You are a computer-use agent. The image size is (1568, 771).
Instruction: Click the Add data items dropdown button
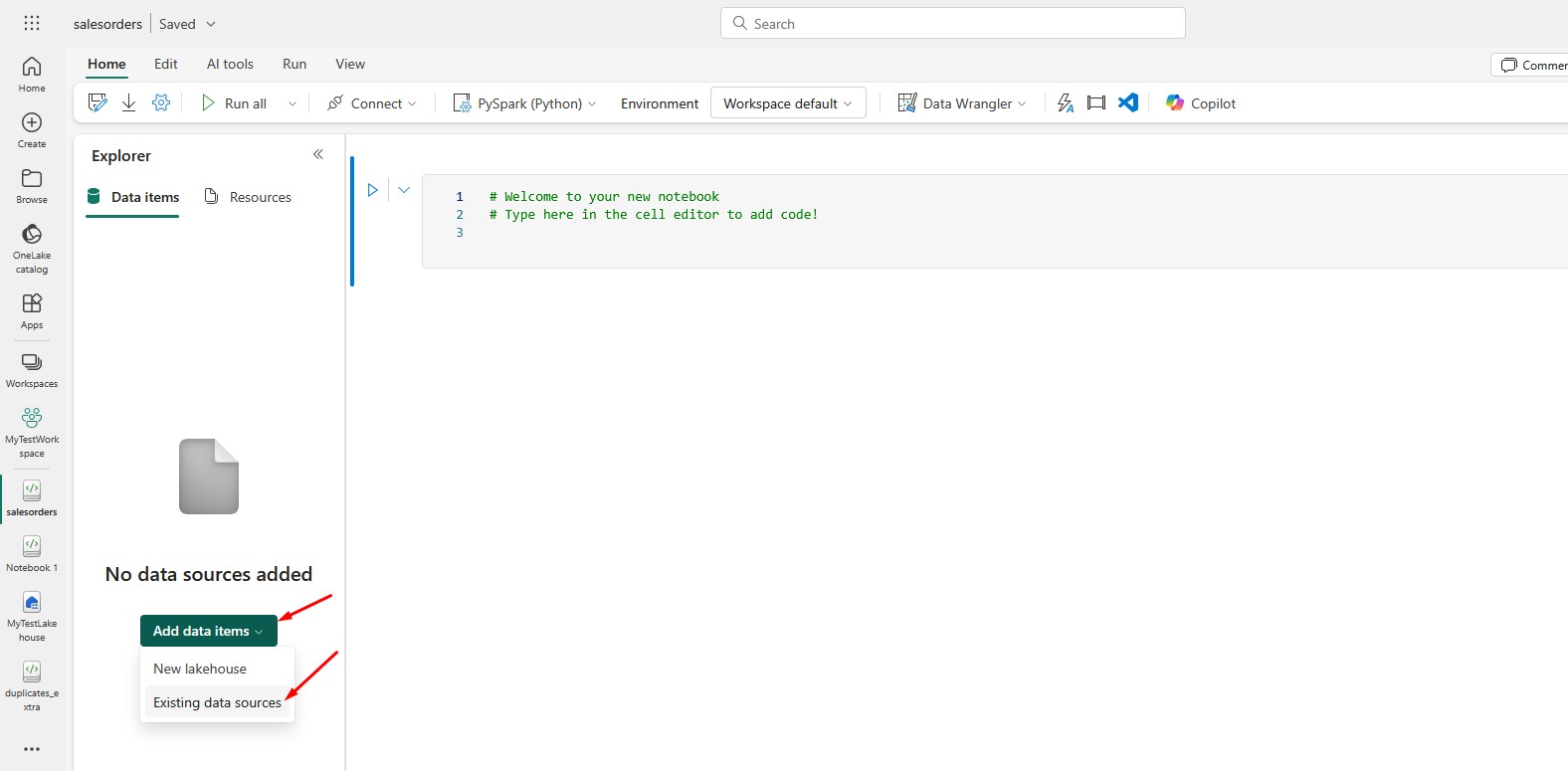click(x=208, y=631)
